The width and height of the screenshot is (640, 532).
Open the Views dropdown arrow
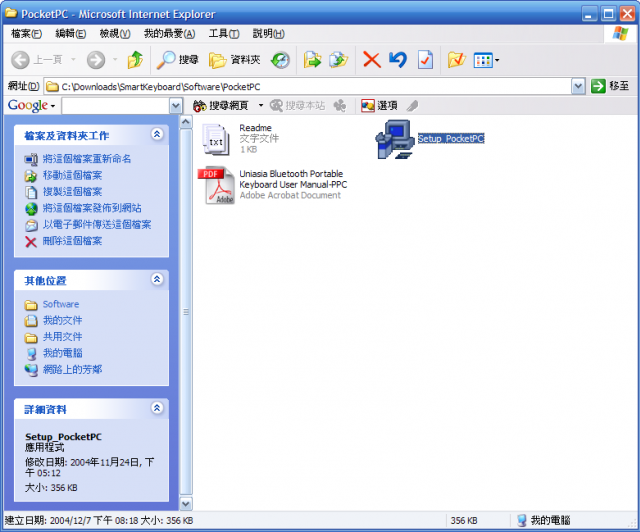click(497, 61)
